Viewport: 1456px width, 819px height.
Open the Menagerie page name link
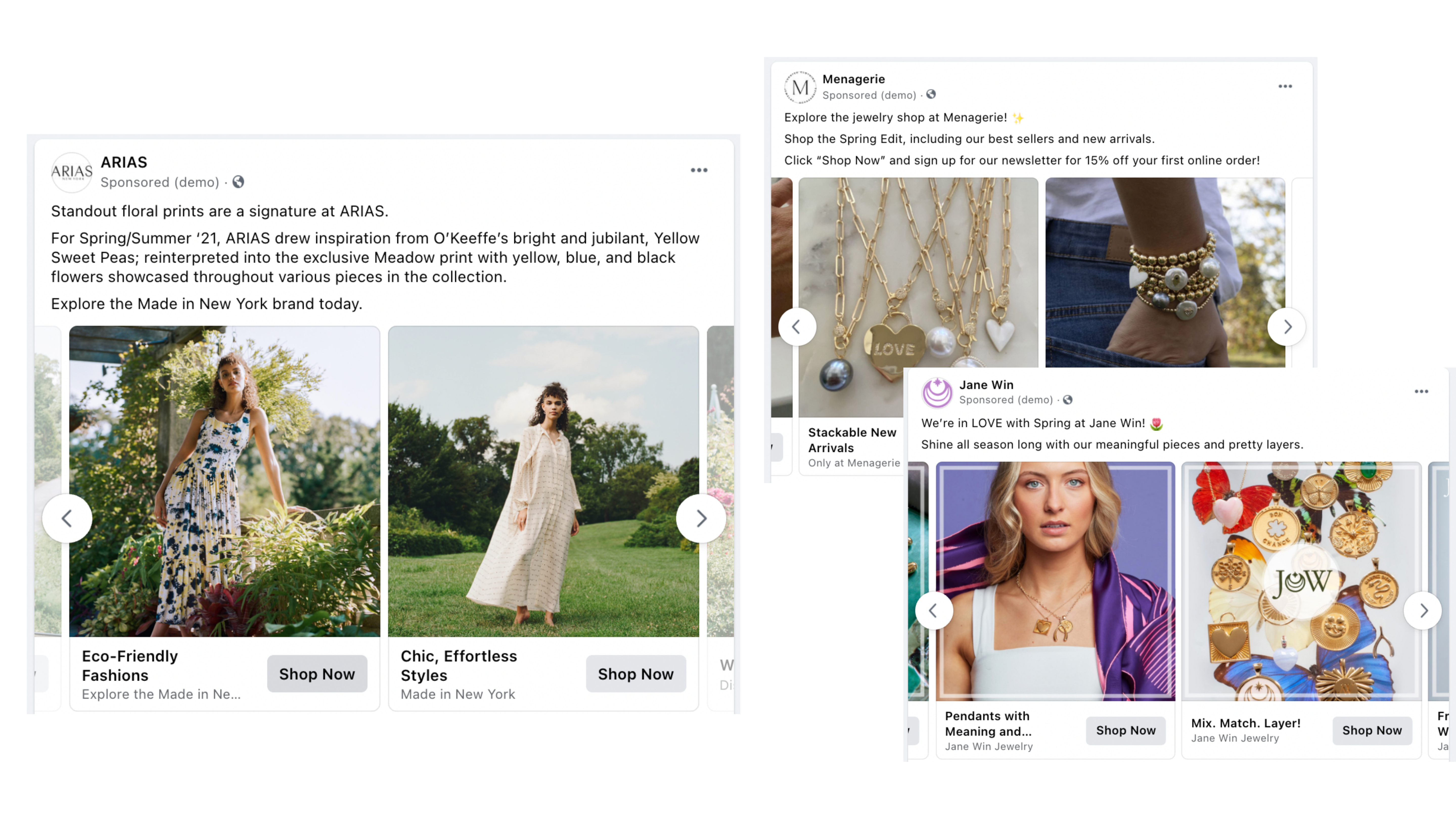tap(853, 79)
